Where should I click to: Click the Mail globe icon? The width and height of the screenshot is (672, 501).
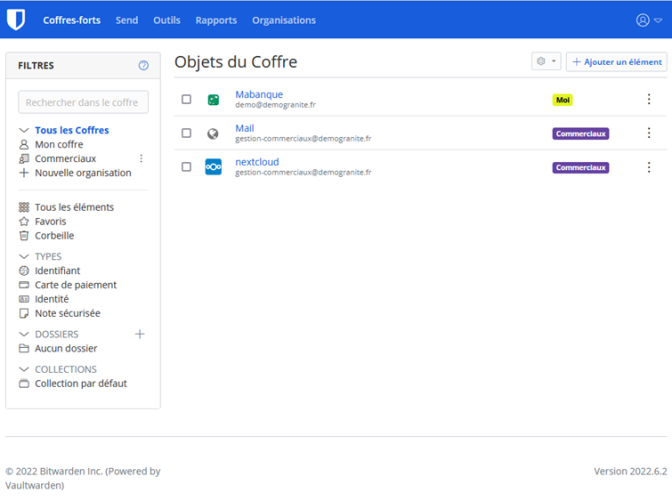(213, 134)
